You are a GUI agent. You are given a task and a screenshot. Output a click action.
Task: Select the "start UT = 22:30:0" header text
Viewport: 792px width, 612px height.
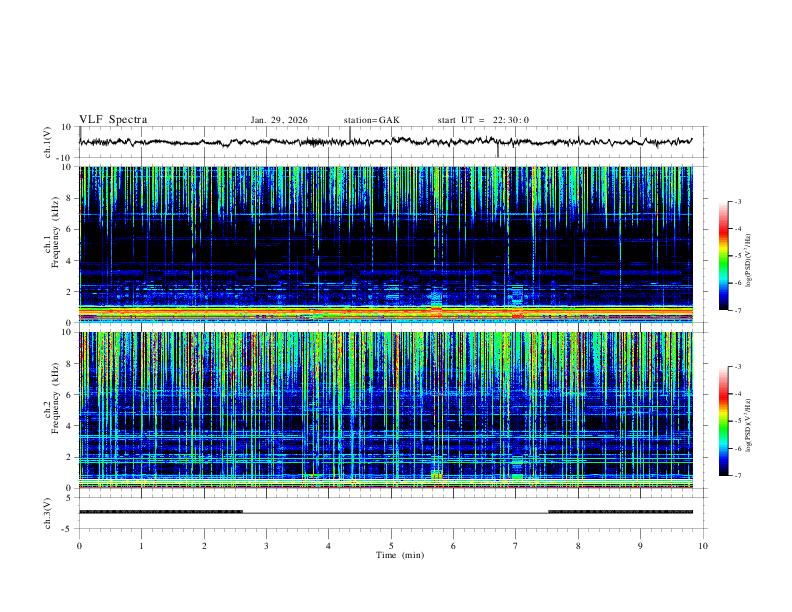(x=483, y=120)
